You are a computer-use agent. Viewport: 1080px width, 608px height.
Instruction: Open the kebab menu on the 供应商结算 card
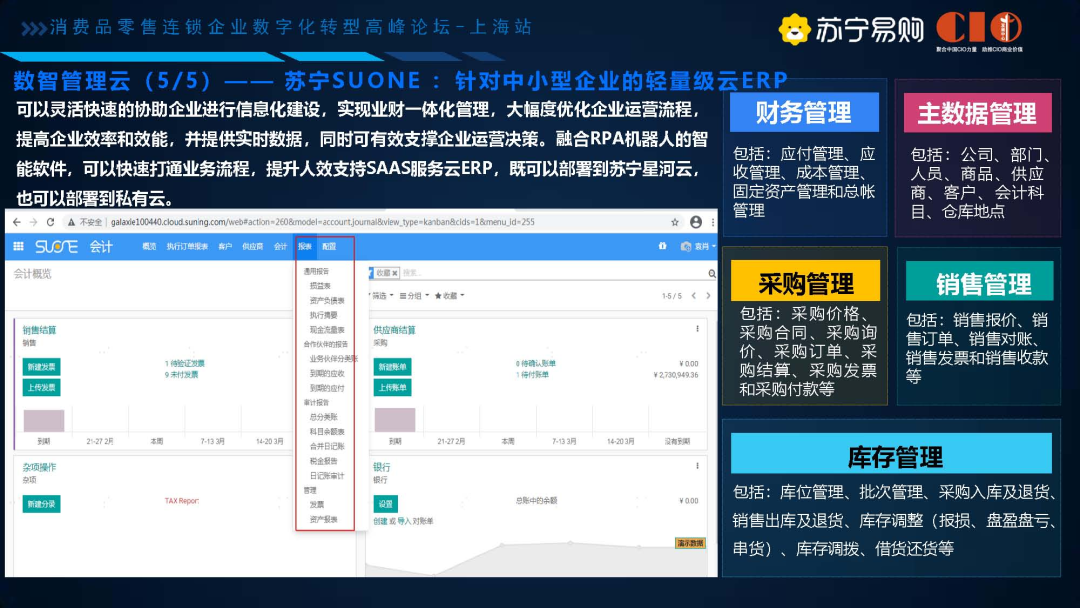[x=698, y=328]
